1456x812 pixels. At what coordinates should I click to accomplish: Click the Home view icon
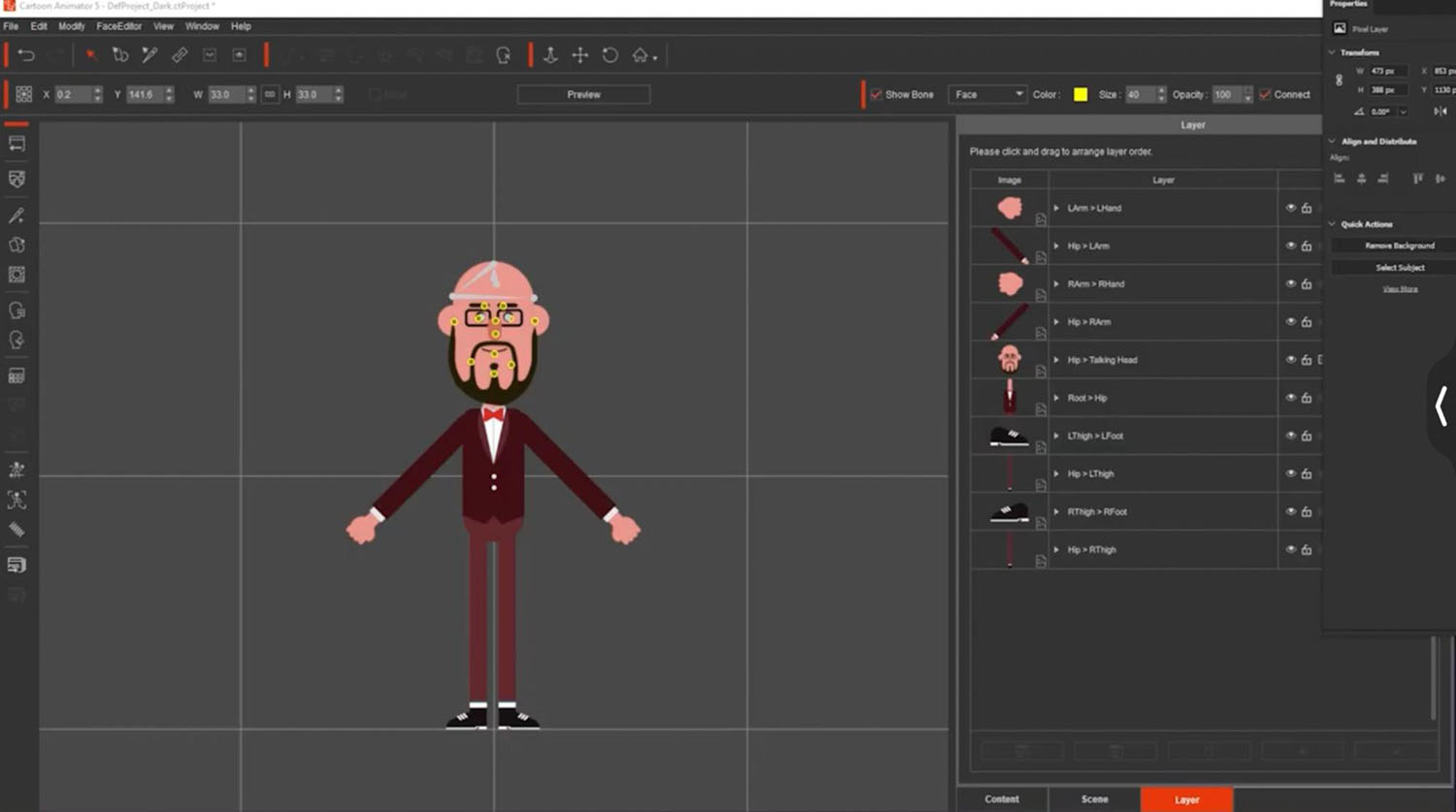(x=641, y=55)
